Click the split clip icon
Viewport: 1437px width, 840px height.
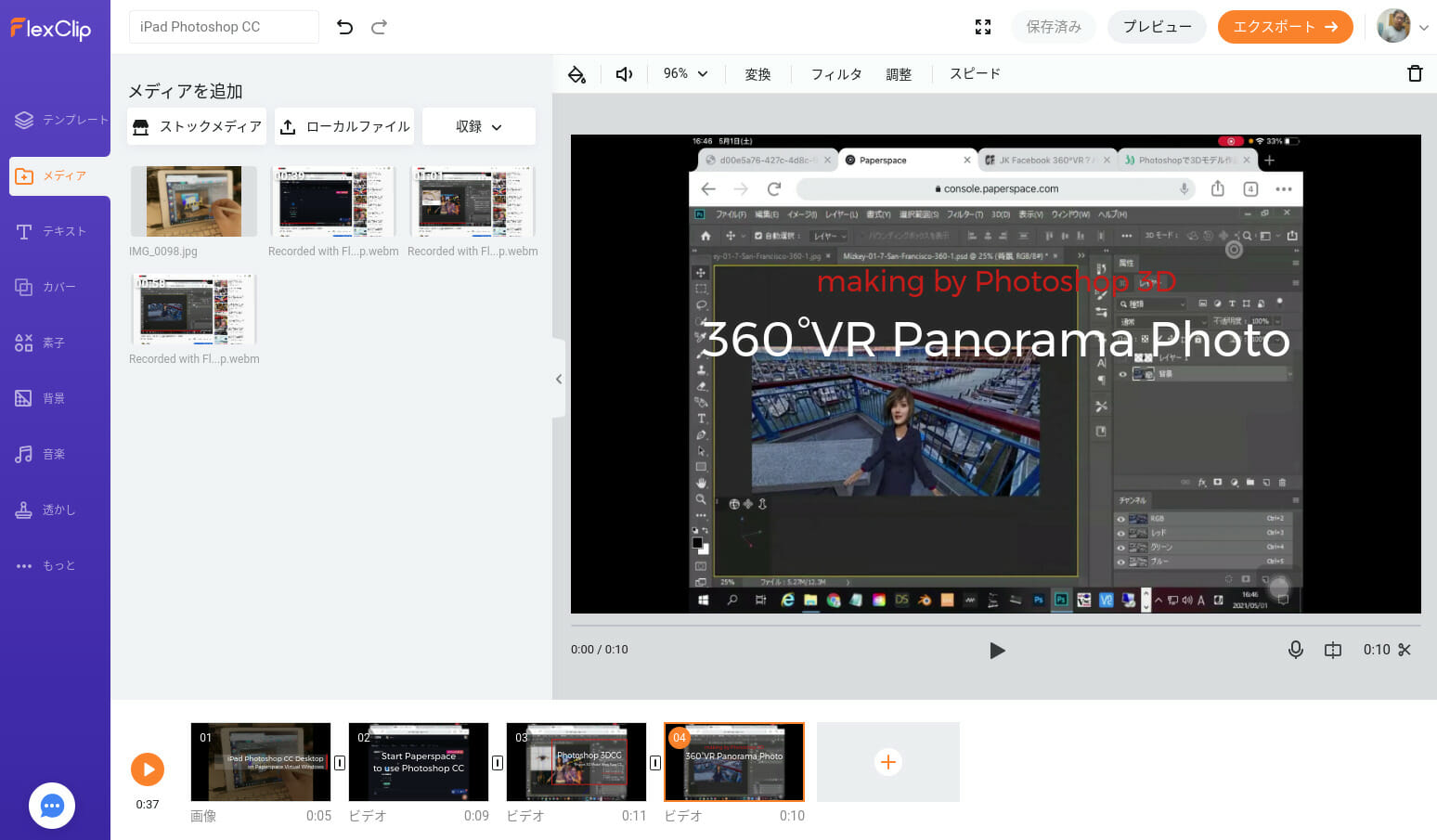[1333, 650]
